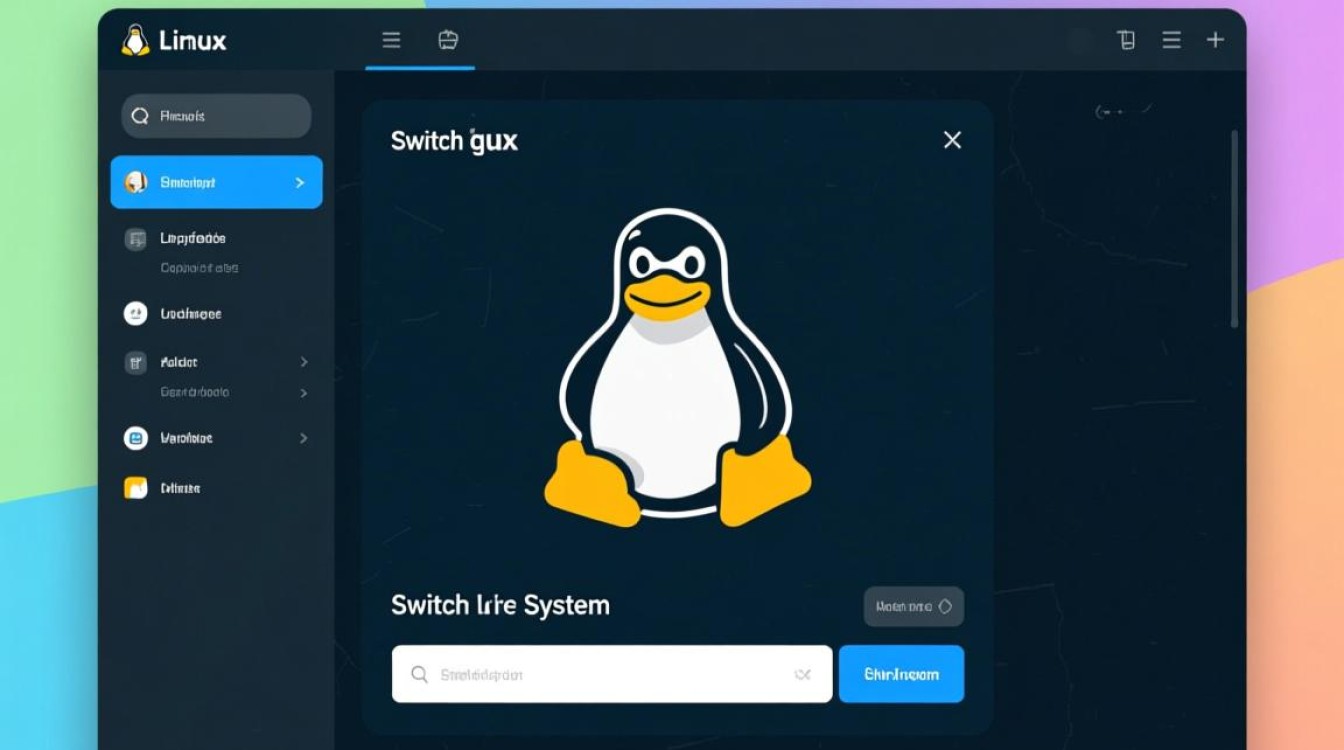Click the blue square app icon in sidebar
Screen dimensions: 1344x750
tap(137, 438)
